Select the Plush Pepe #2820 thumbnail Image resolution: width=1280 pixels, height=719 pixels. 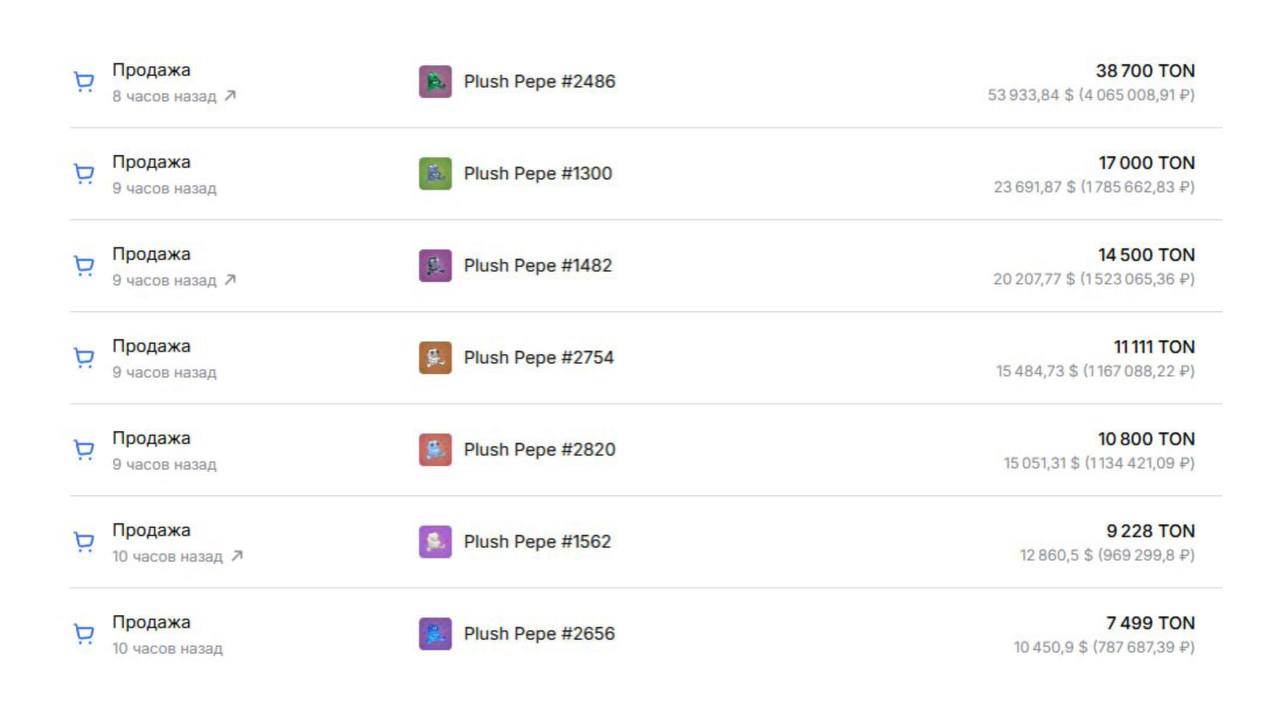[435, 450]
